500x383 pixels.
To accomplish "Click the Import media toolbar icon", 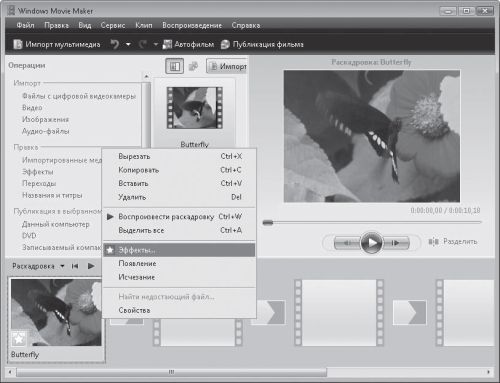I will 18,44.
